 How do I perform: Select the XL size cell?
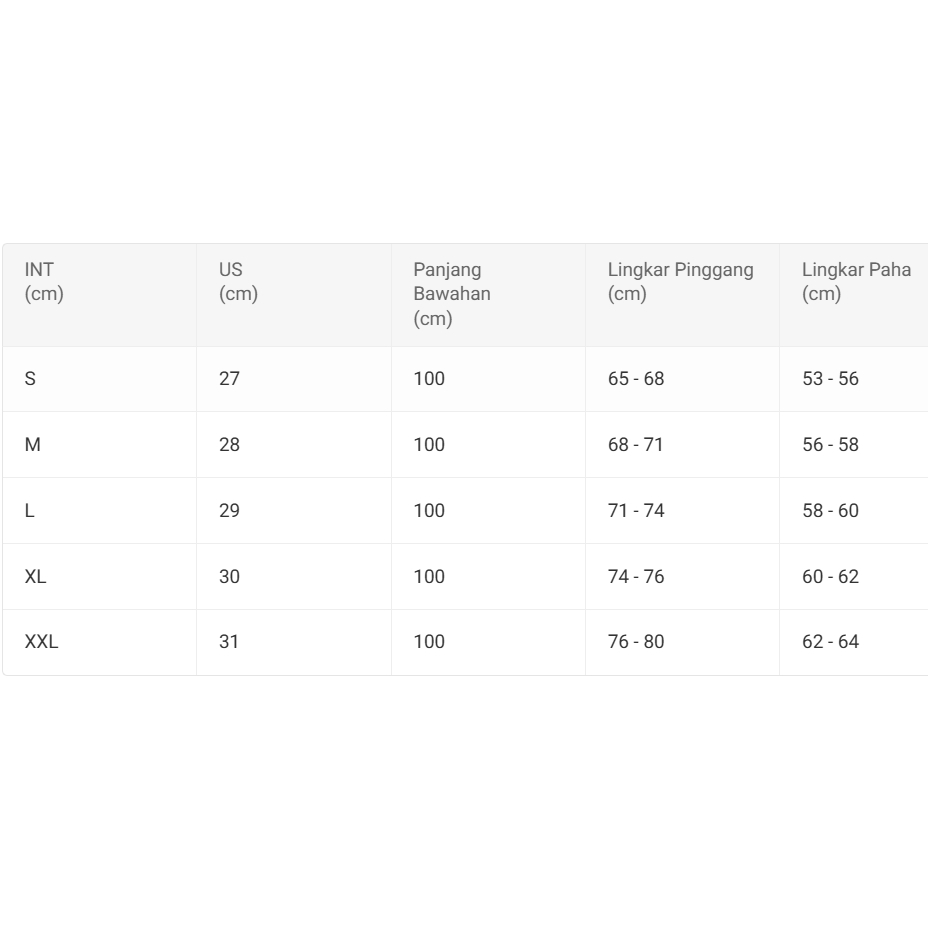(36, 577)
